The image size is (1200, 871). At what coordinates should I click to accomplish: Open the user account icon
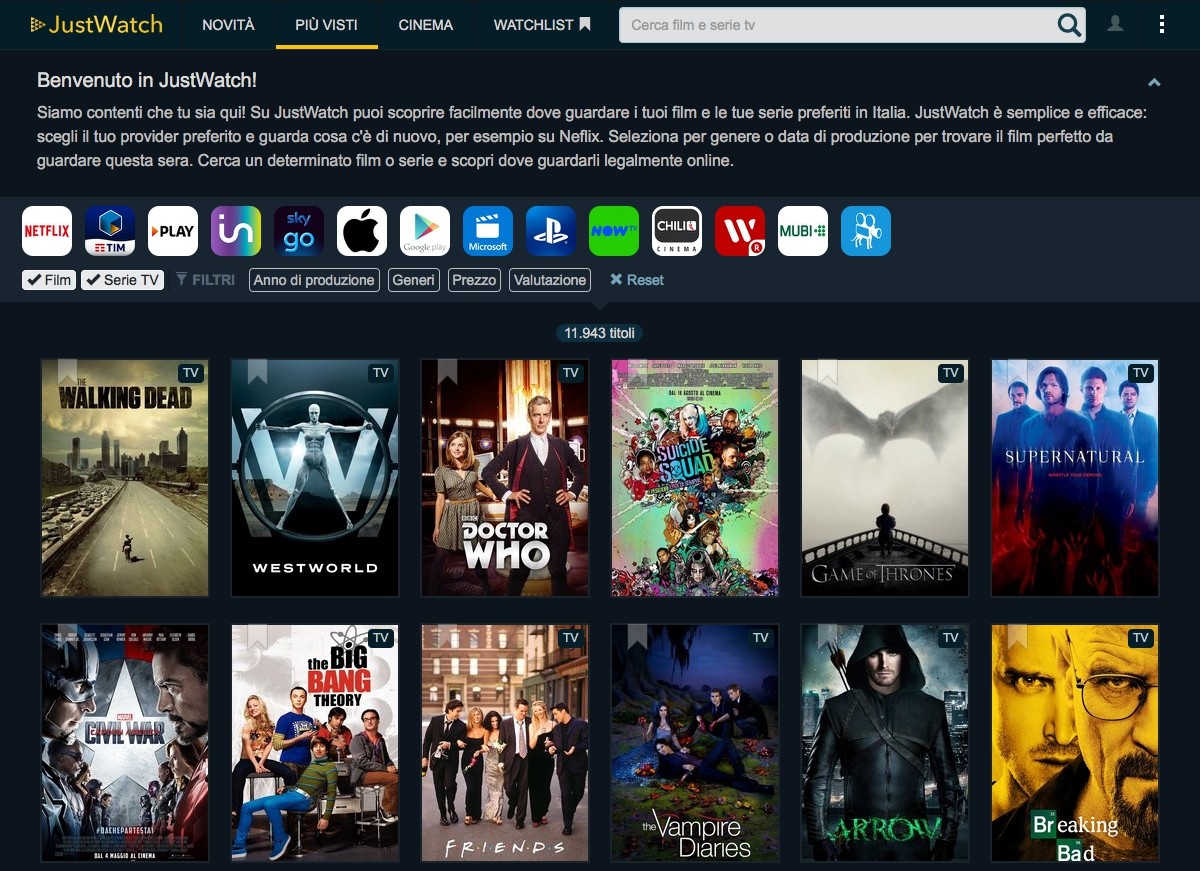(1115, 24)
